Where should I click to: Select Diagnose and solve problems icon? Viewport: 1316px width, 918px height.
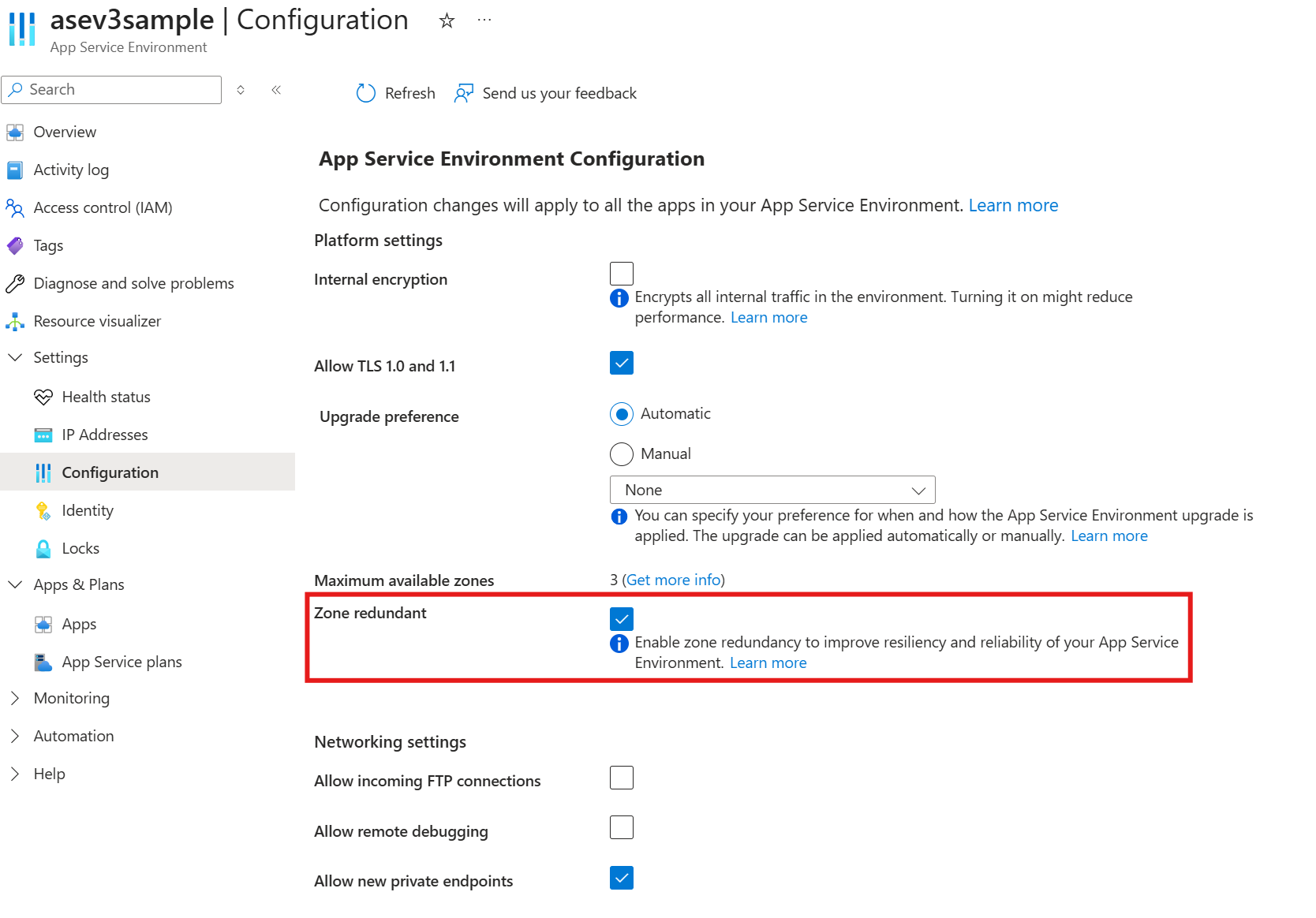click(14, 283)
